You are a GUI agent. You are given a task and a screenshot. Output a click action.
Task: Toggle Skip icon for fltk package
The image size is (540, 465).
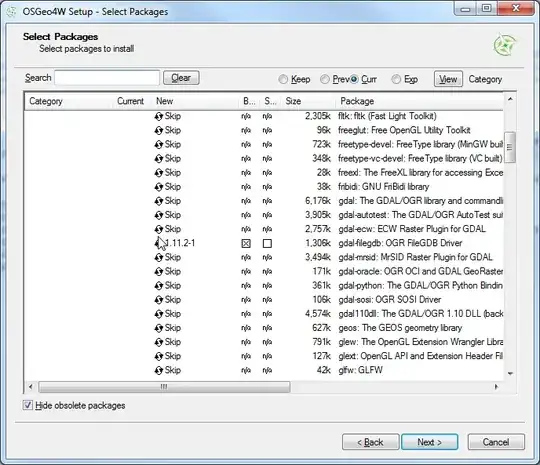point(158,116)
